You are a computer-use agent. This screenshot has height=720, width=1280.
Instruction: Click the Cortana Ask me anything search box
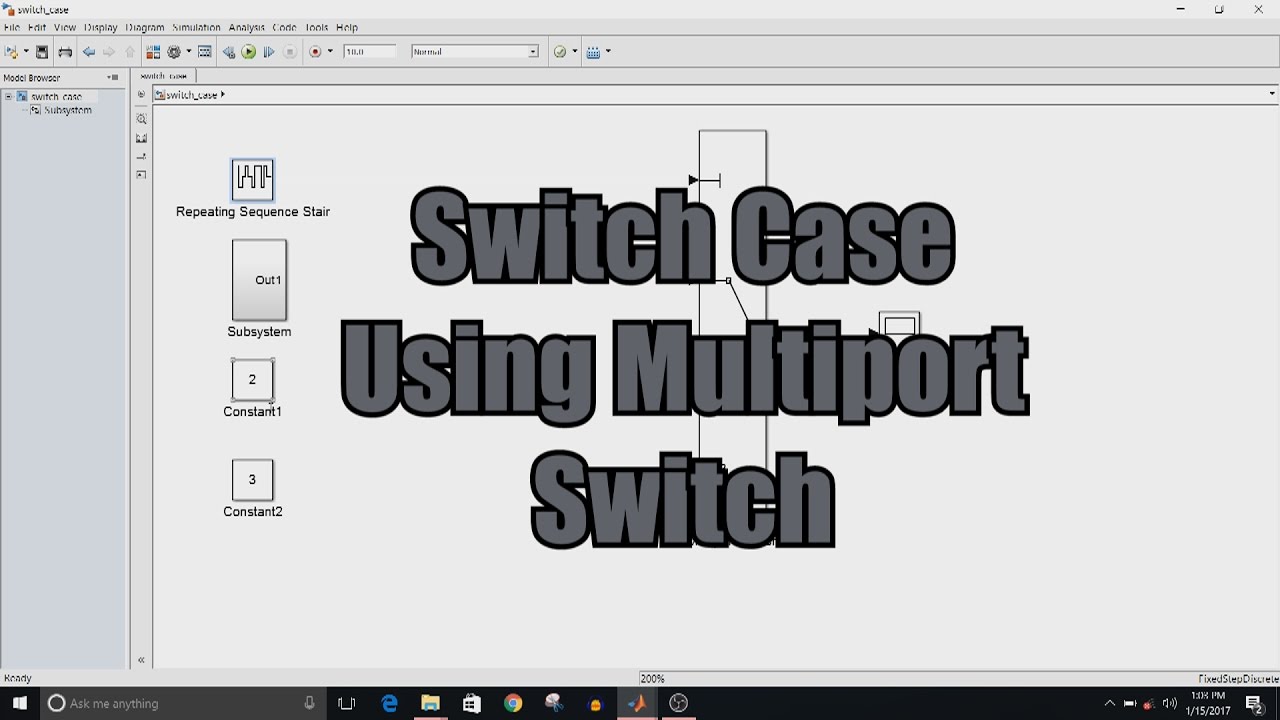tap(183, 703)
